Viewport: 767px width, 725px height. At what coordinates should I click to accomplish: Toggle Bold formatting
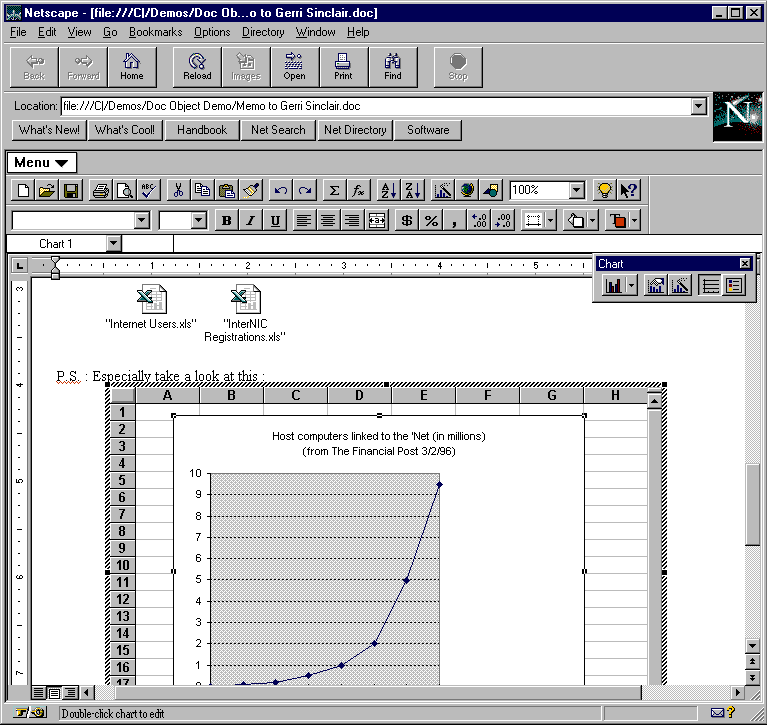click(226, 221)
